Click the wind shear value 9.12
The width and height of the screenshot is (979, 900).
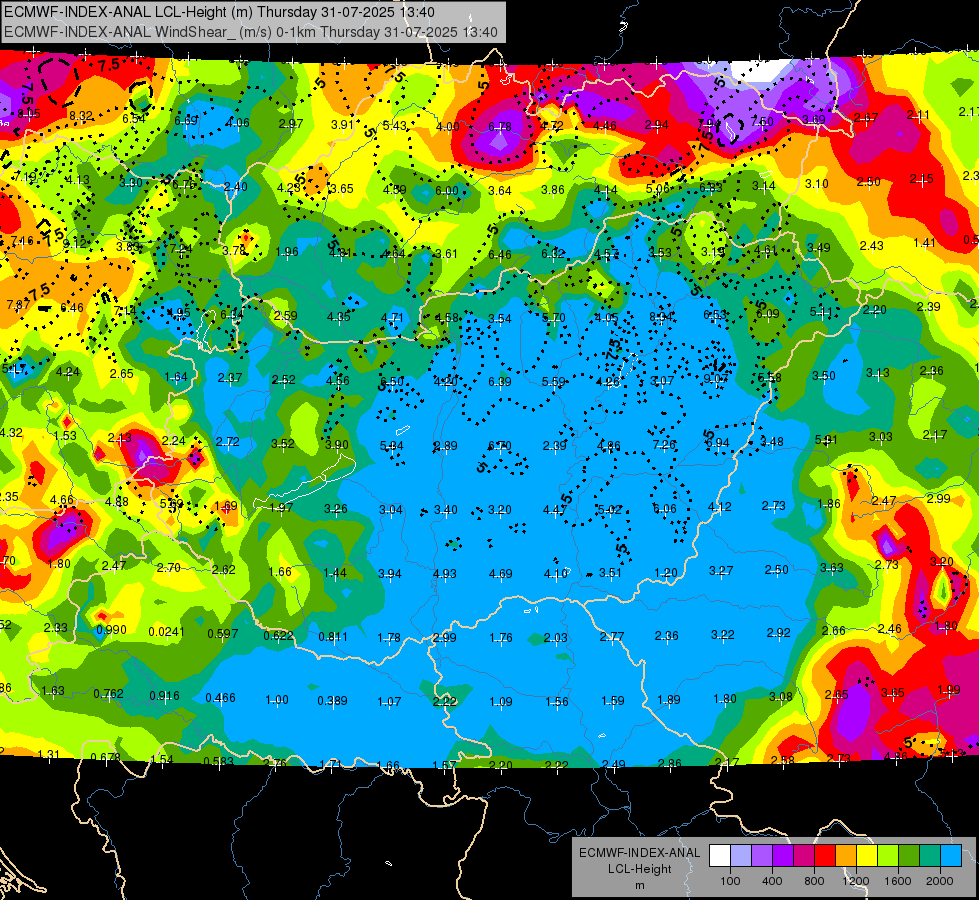(x=75, y=243)
